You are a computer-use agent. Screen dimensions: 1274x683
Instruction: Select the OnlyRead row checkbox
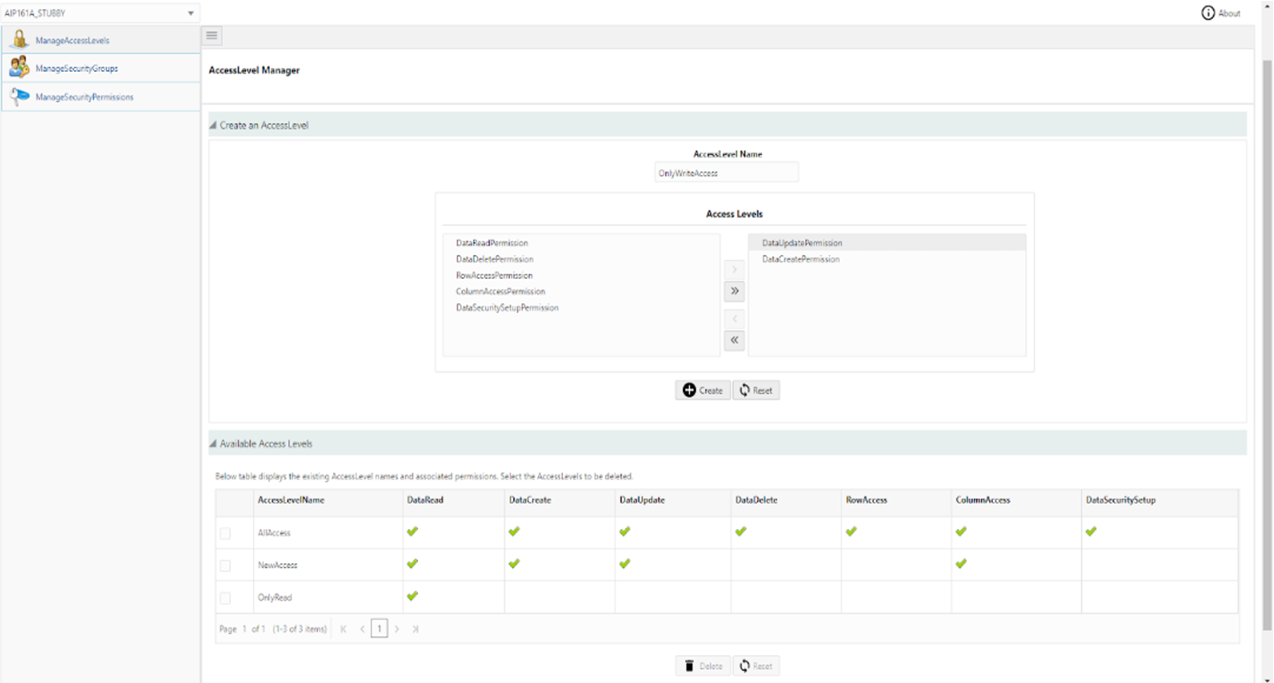click(225, 598)
